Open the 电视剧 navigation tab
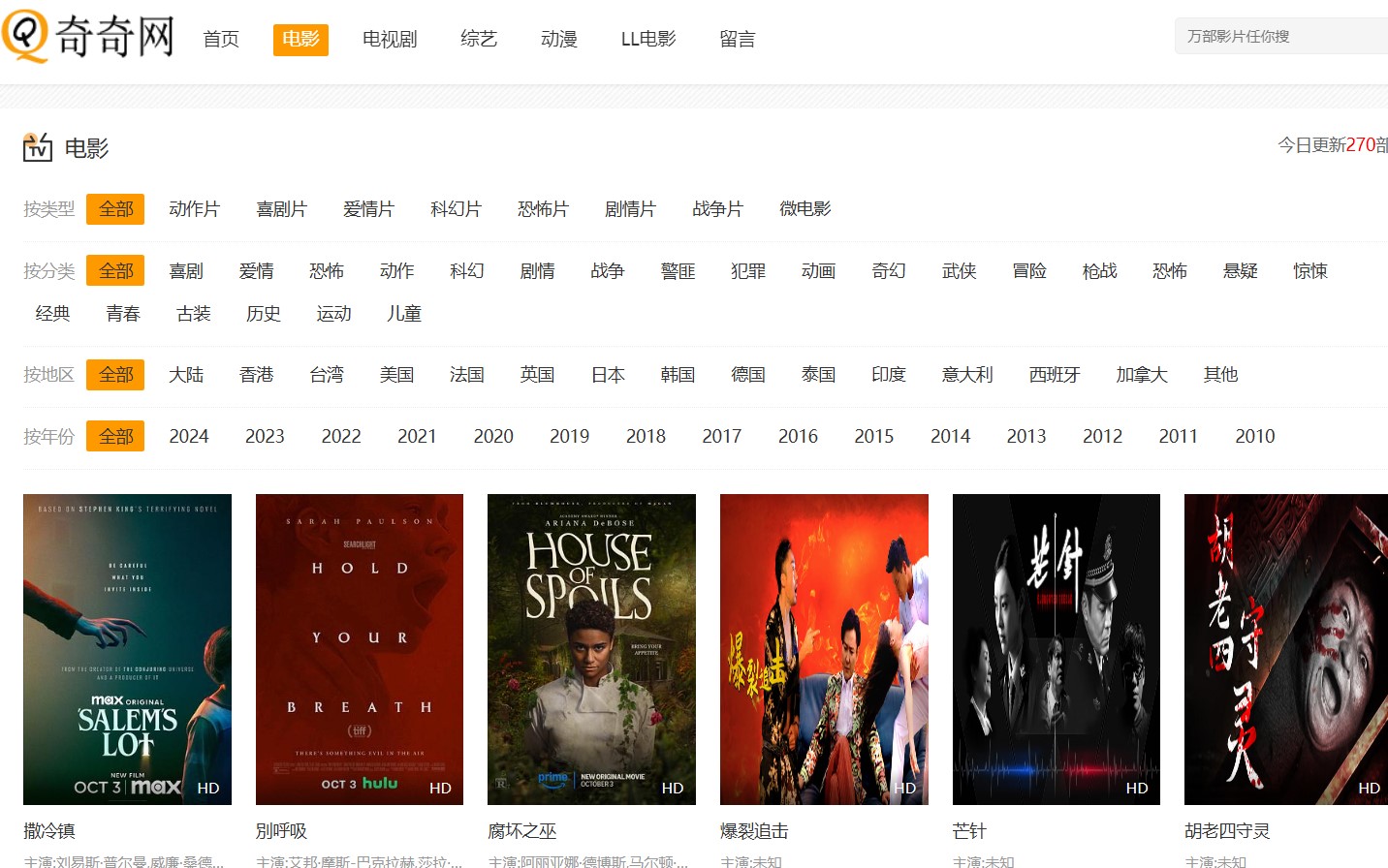Image resolution: width=1388 pixels, height=868 pixels. click(390, 39)
